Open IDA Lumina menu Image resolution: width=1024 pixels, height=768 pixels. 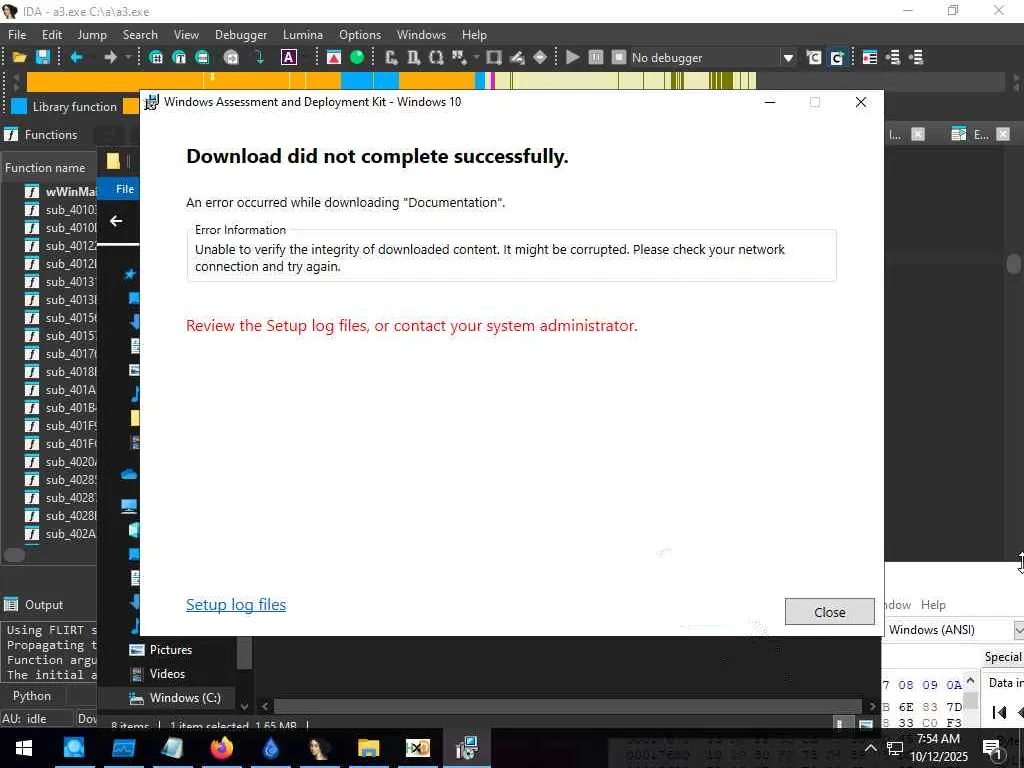click(303, 35)
